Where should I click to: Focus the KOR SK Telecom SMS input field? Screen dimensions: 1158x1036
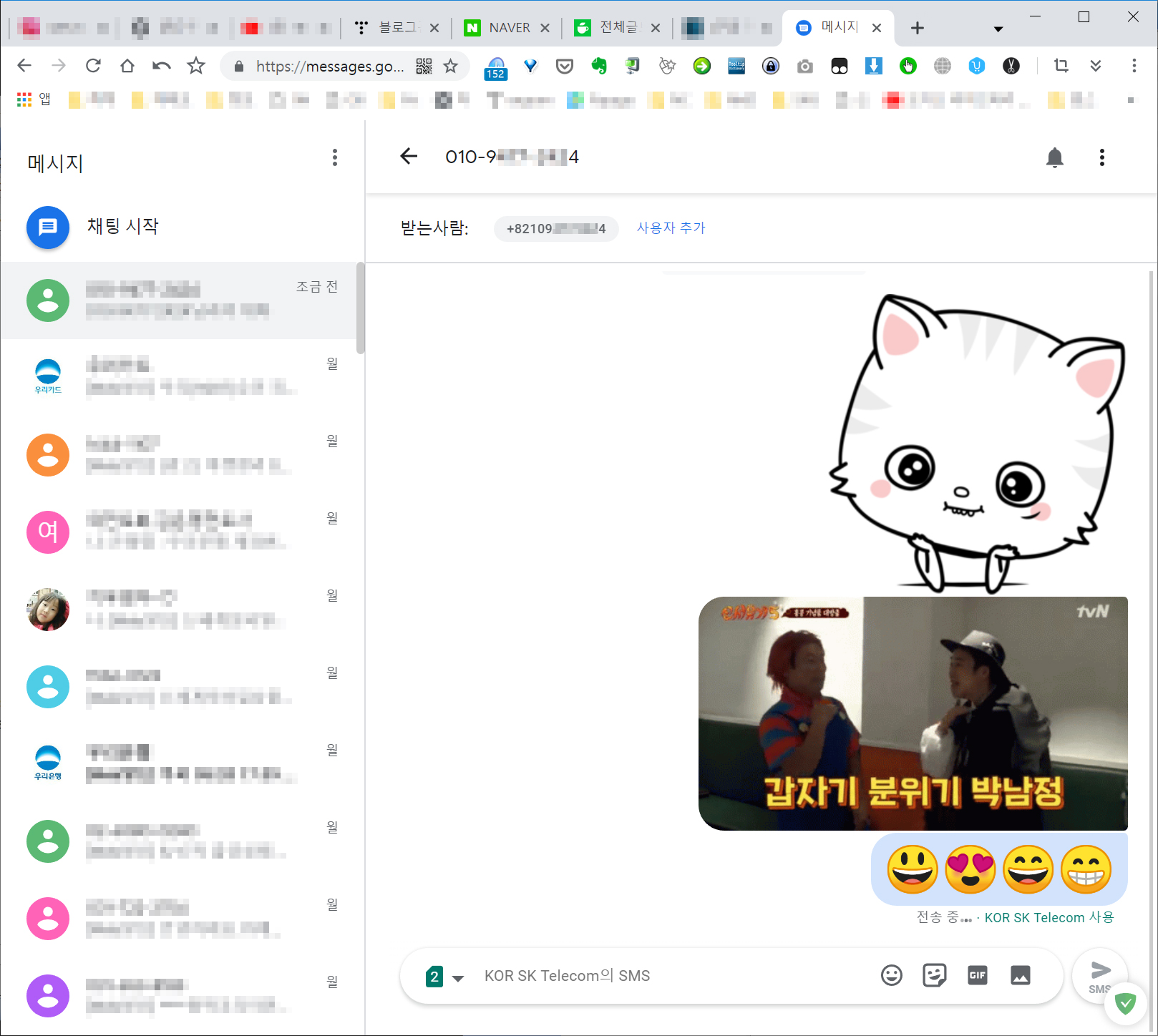coord(673,976)
